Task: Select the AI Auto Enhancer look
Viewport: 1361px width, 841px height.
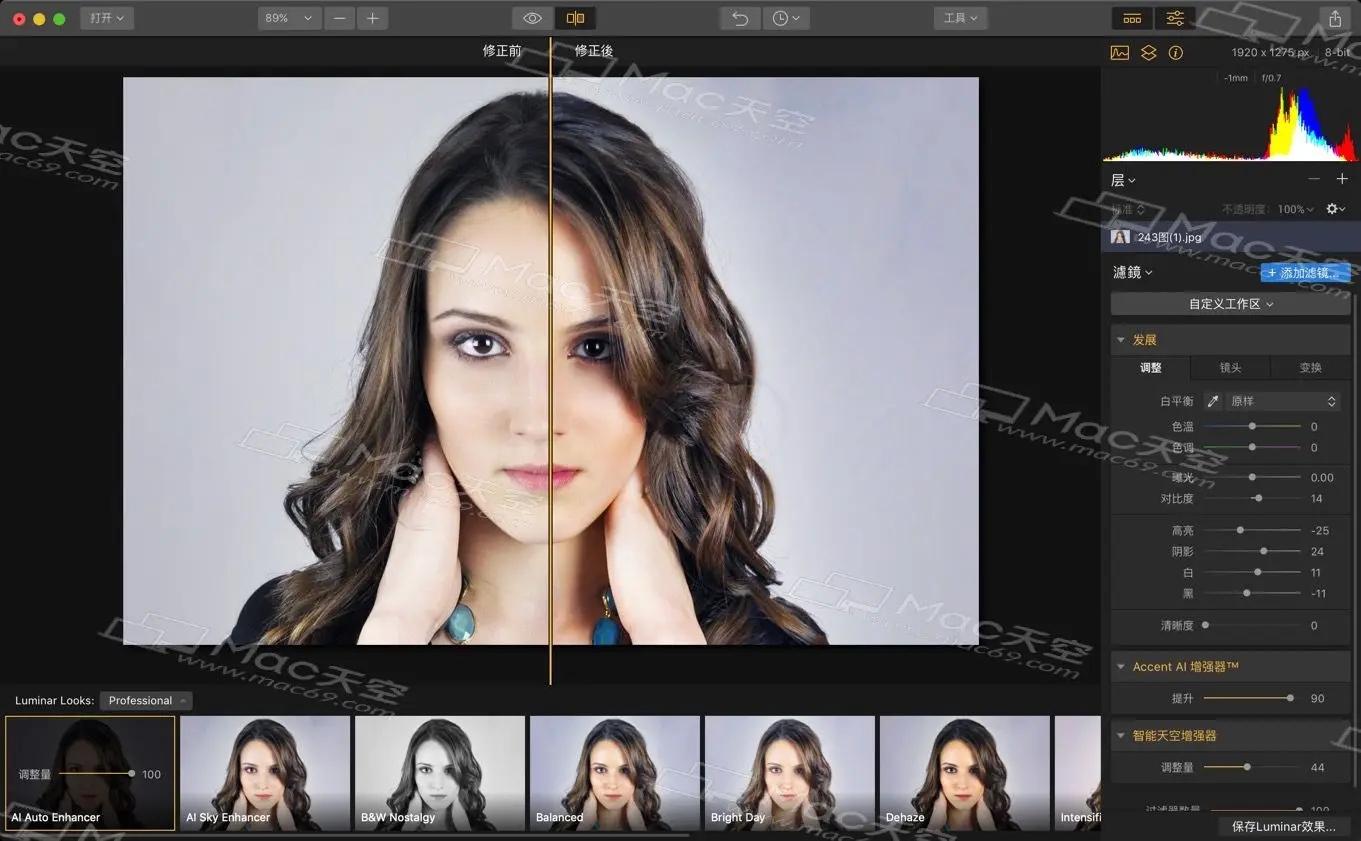Action: point(90,773)
